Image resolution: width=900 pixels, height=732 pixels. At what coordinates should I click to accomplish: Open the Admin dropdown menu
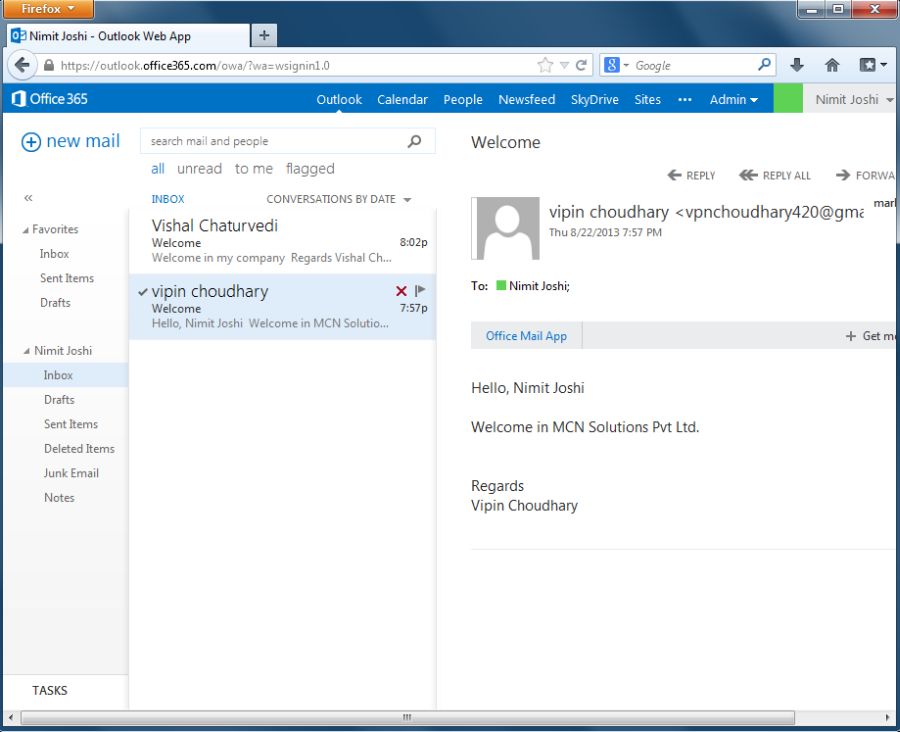click(734, 99)
